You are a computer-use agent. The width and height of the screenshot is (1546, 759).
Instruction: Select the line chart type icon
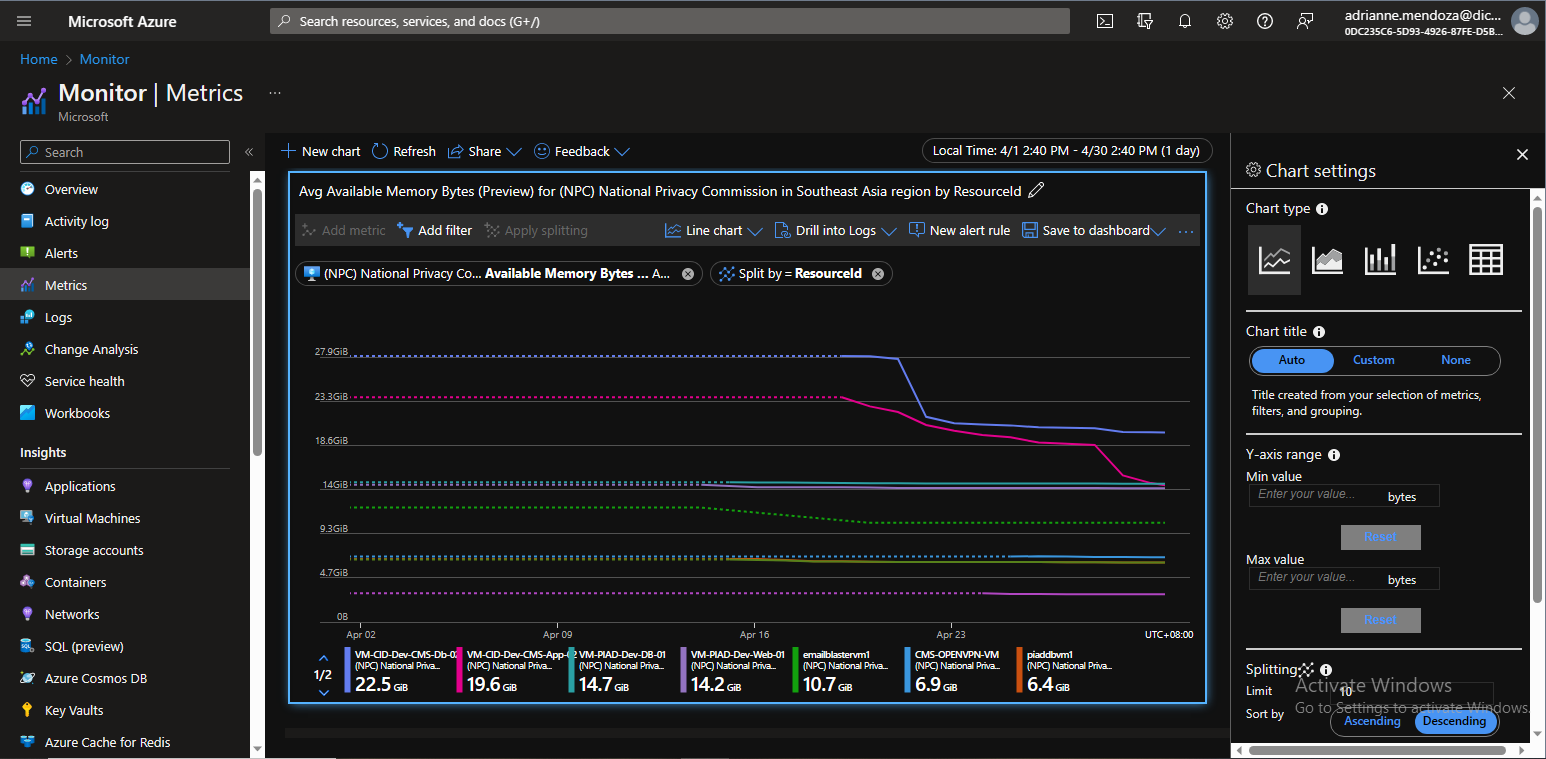click(x=1274, y=260)
